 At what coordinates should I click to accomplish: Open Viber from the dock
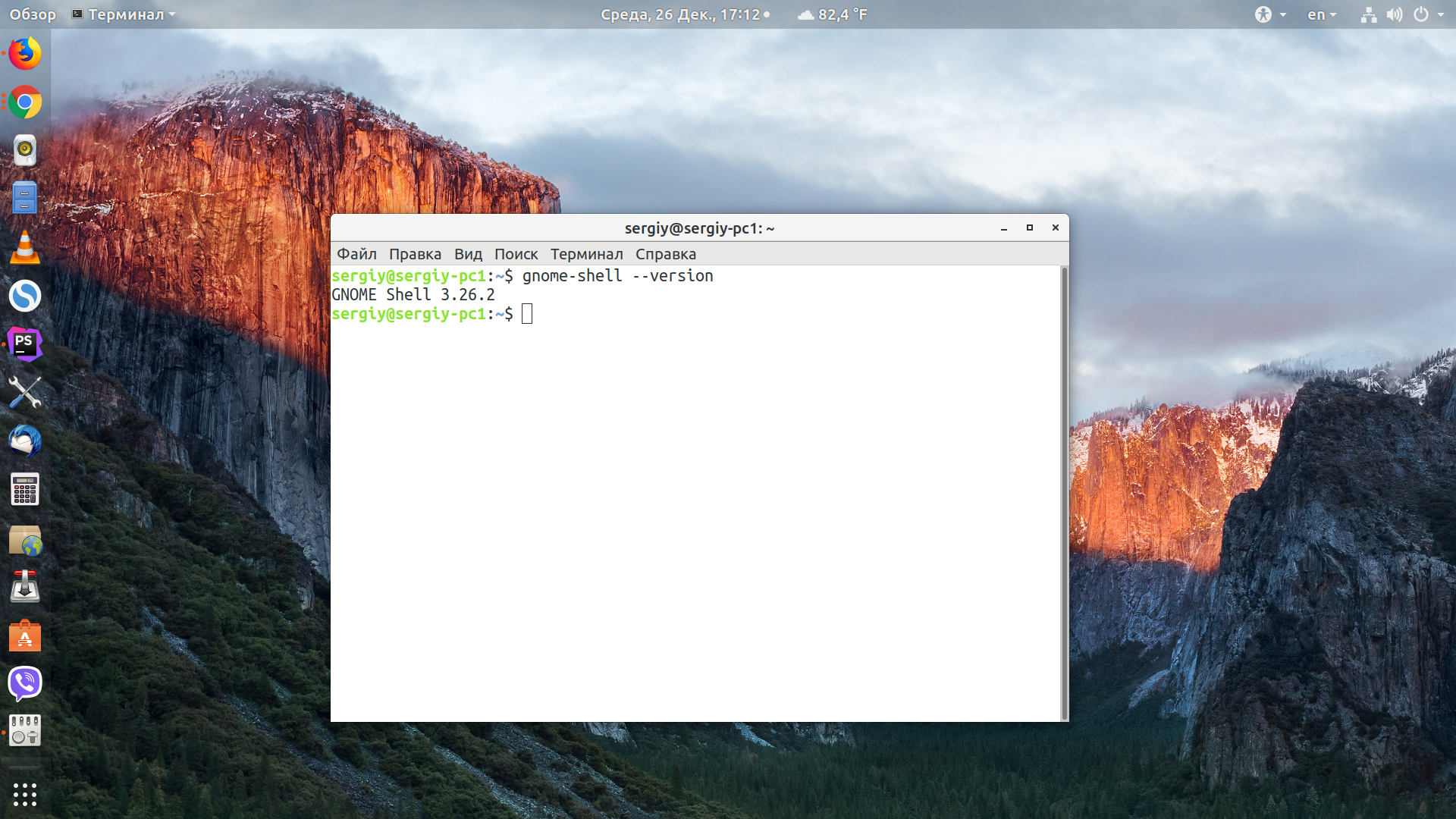(x=25, y=683)
